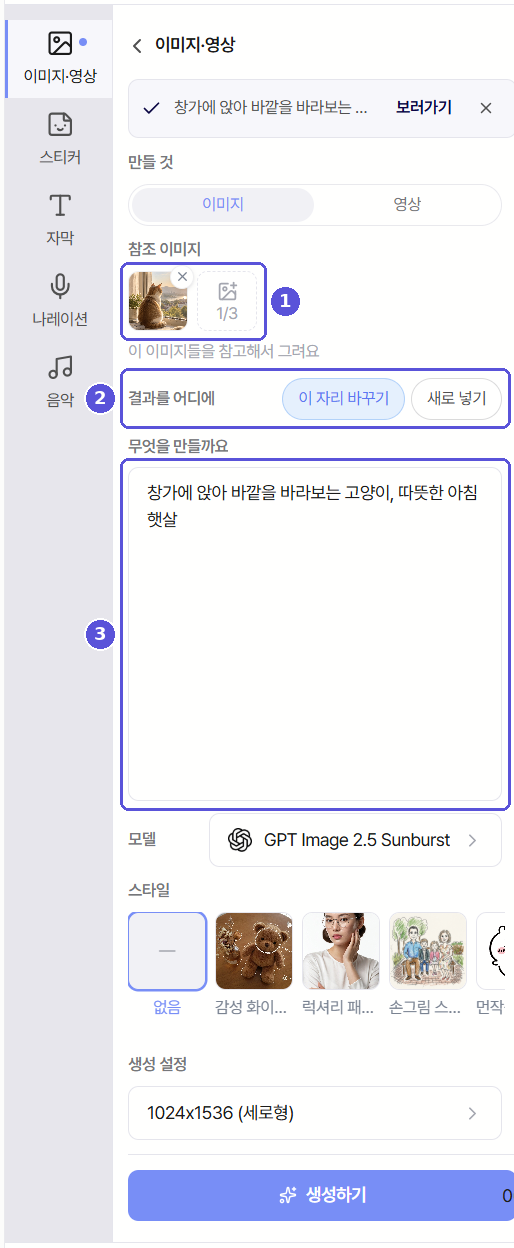The image size is (514, 1248).
Task: Click the checkmark icon in the notification
Action: [151, 107]
